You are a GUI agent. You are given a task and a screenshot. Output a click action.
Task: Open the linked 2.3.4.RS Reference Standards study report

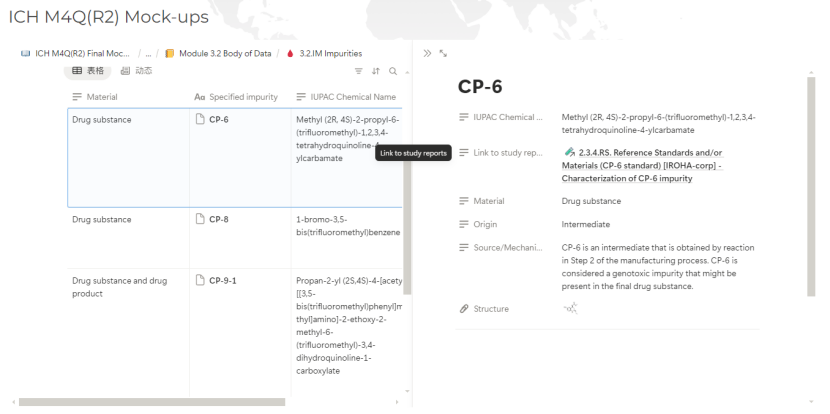(x=657, y=165)
